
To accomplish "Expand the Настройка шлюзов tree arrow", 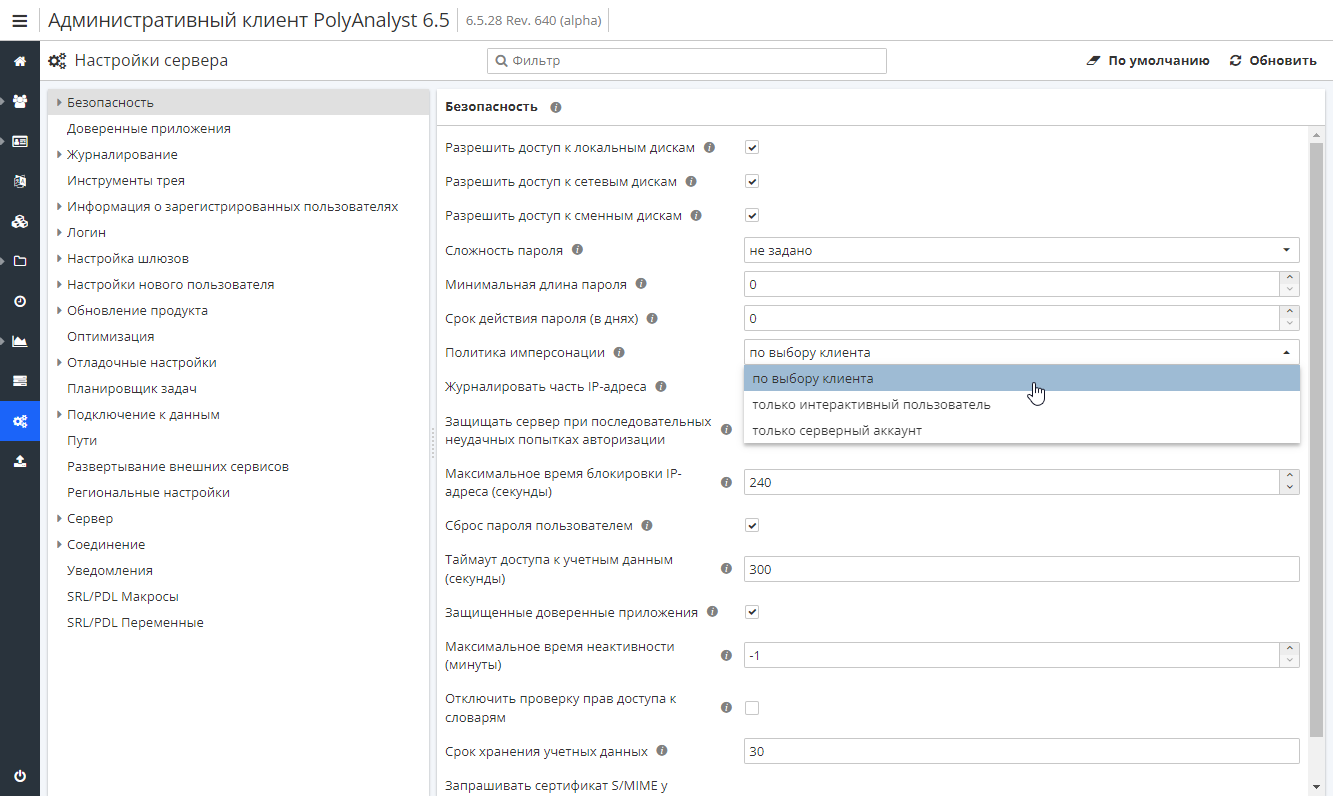I will click(x=59, y=259).
